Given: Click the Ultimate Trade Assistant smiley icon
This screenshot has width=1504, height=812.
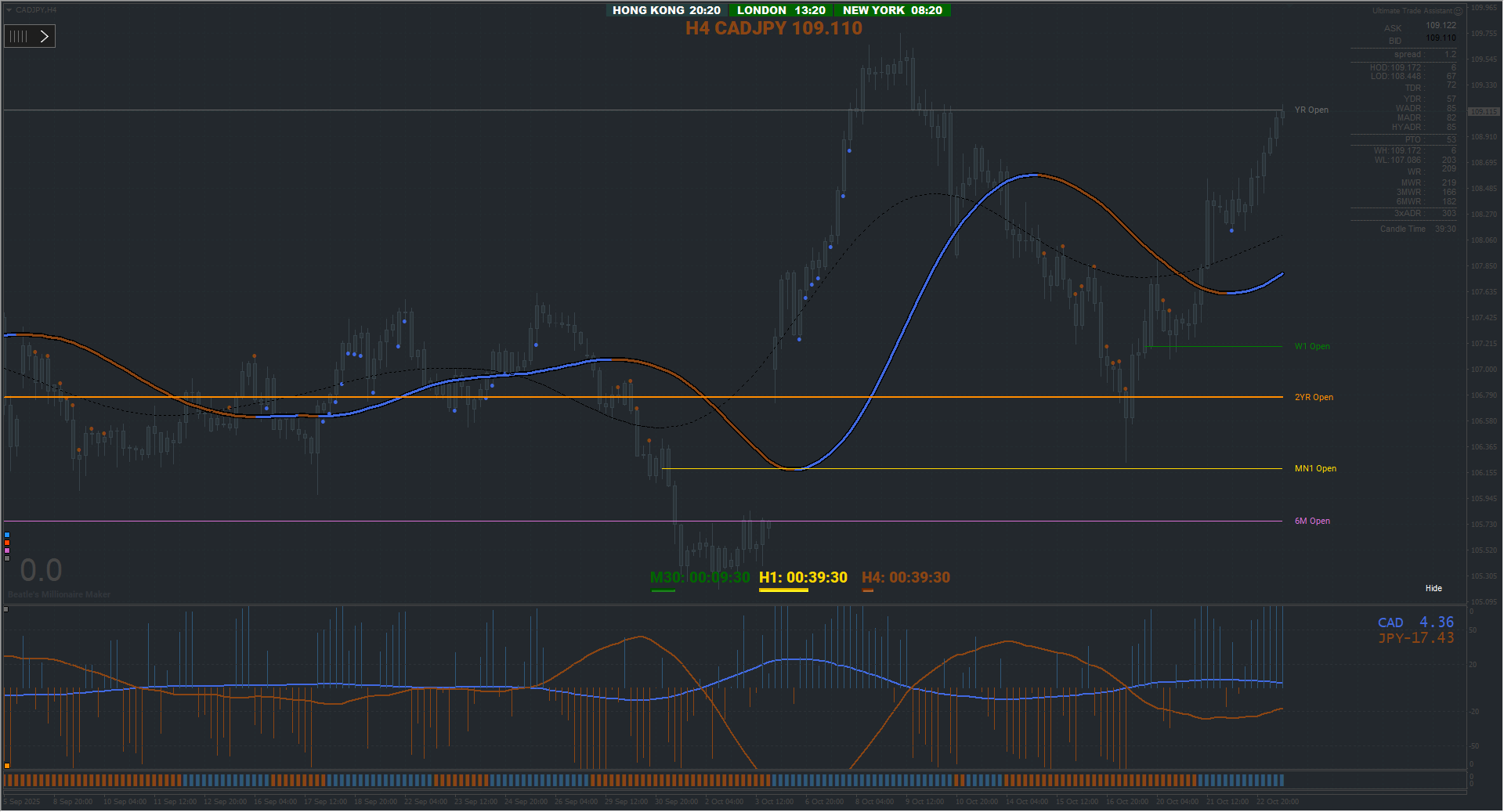Looking at the screenshot, I should click(x=1458, y=11).
